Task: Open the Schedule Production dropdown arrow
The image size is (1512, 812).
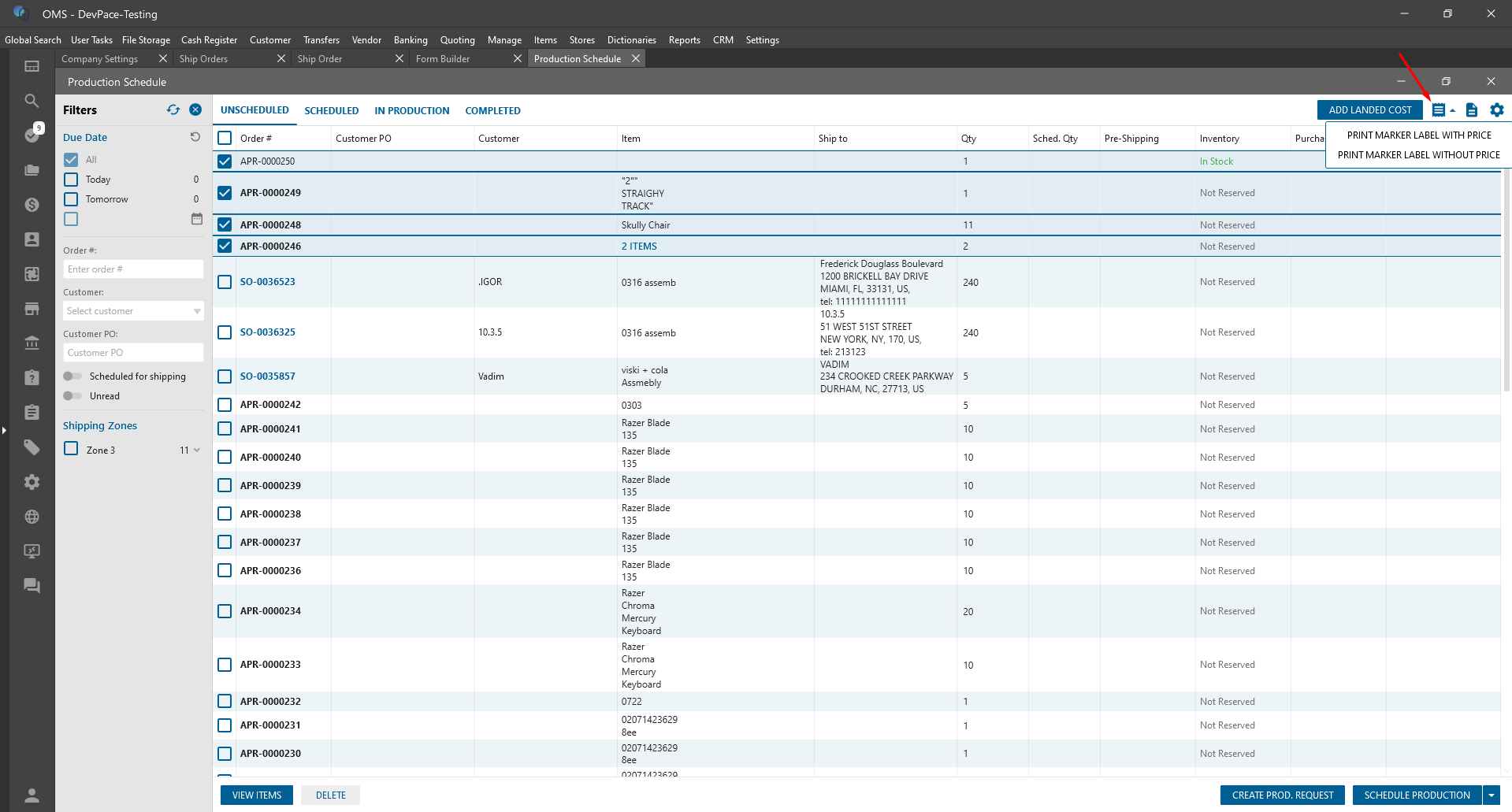Action: [x=1492, y=795]
